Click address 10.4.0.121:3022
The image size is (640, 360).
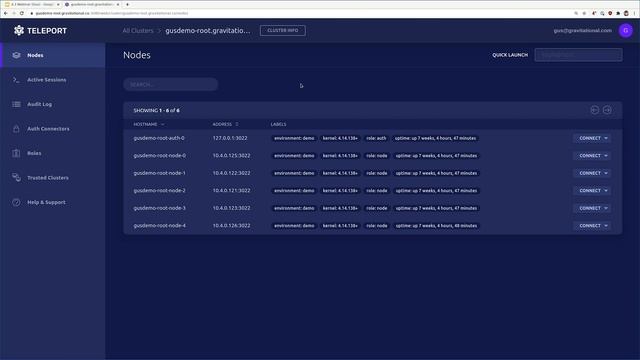231,191
